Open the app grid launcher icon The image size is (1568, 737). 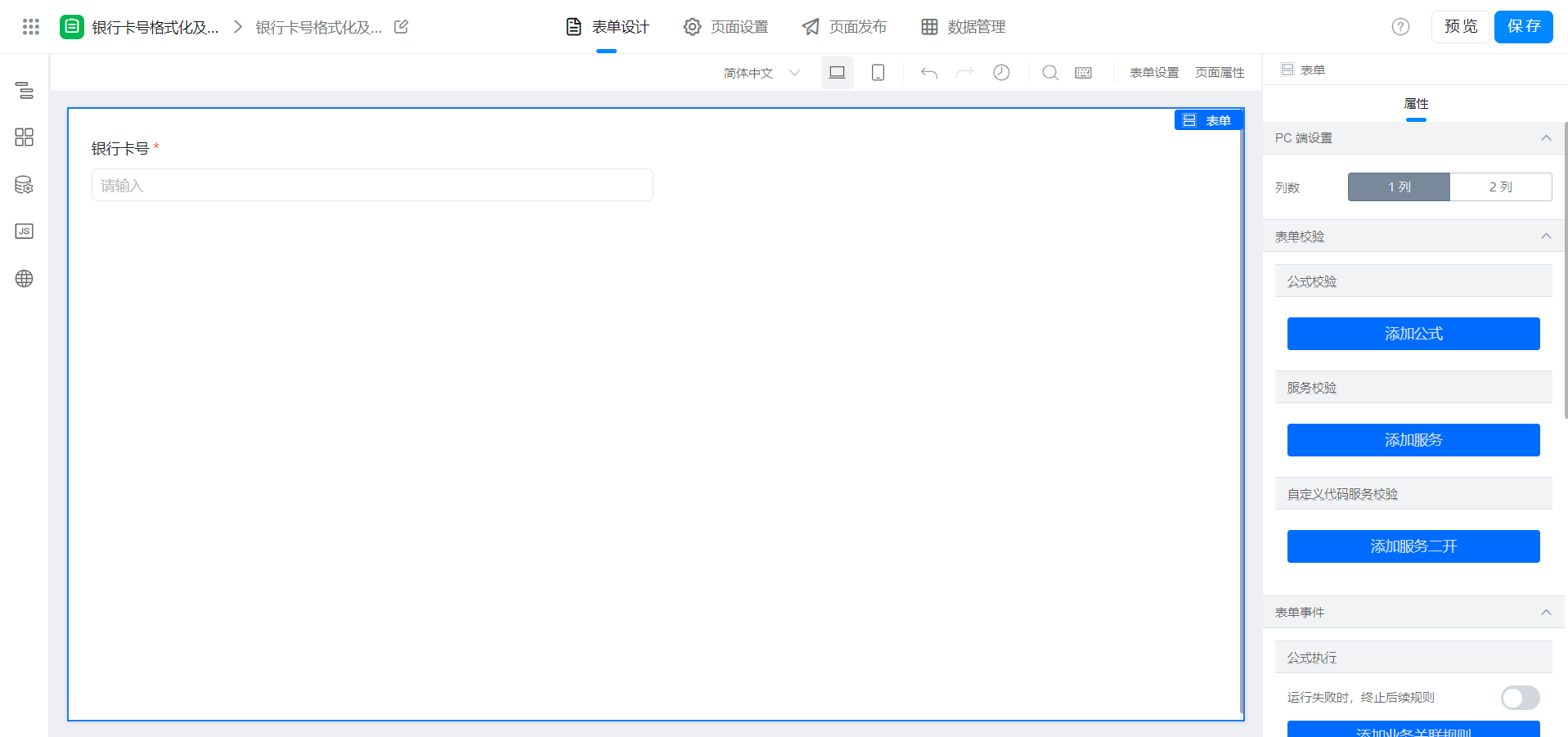coord(31,27)
